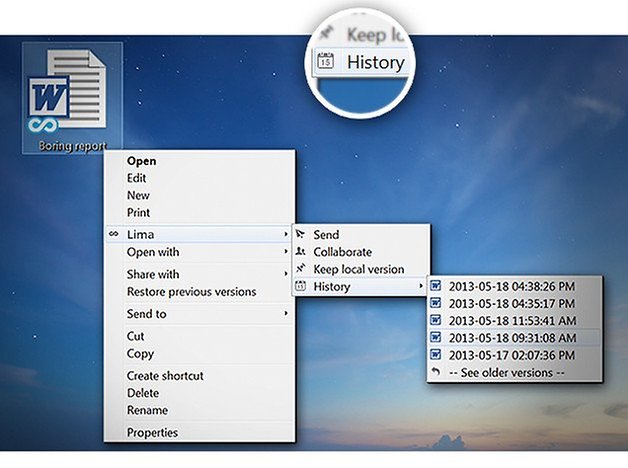Image resolution: width=628 pixels, height=468 pixels.
Task: Expand the History submenu arrow
Action: (421, 286)
